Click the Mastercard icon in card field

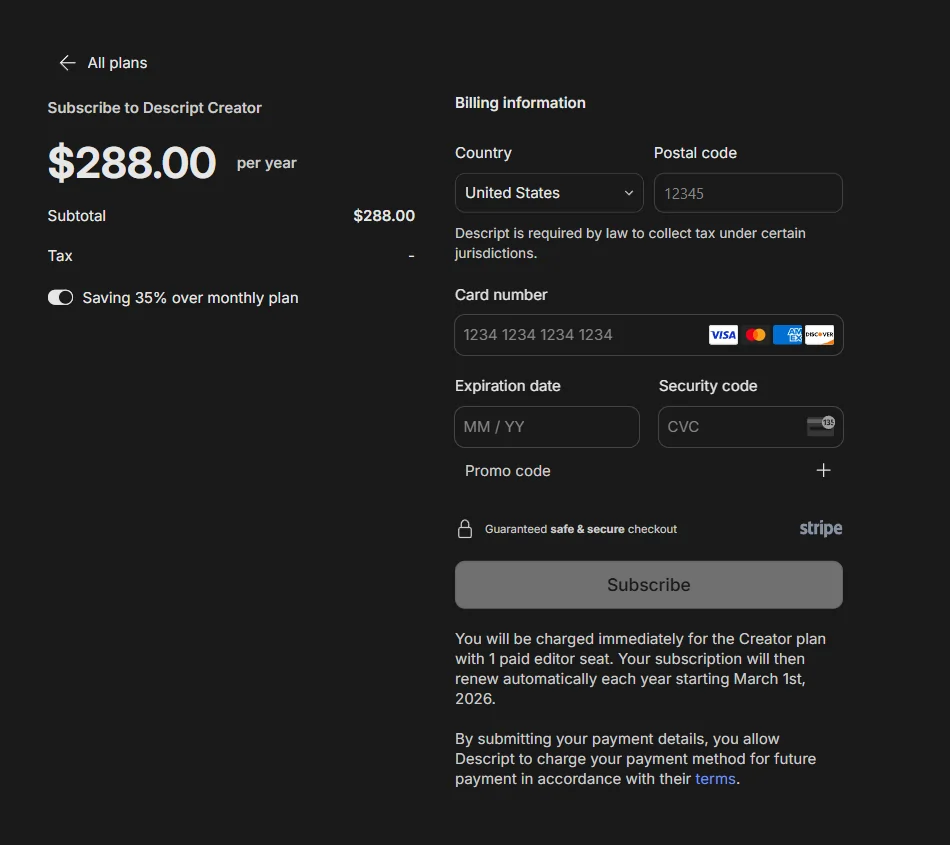pos(755,334)
